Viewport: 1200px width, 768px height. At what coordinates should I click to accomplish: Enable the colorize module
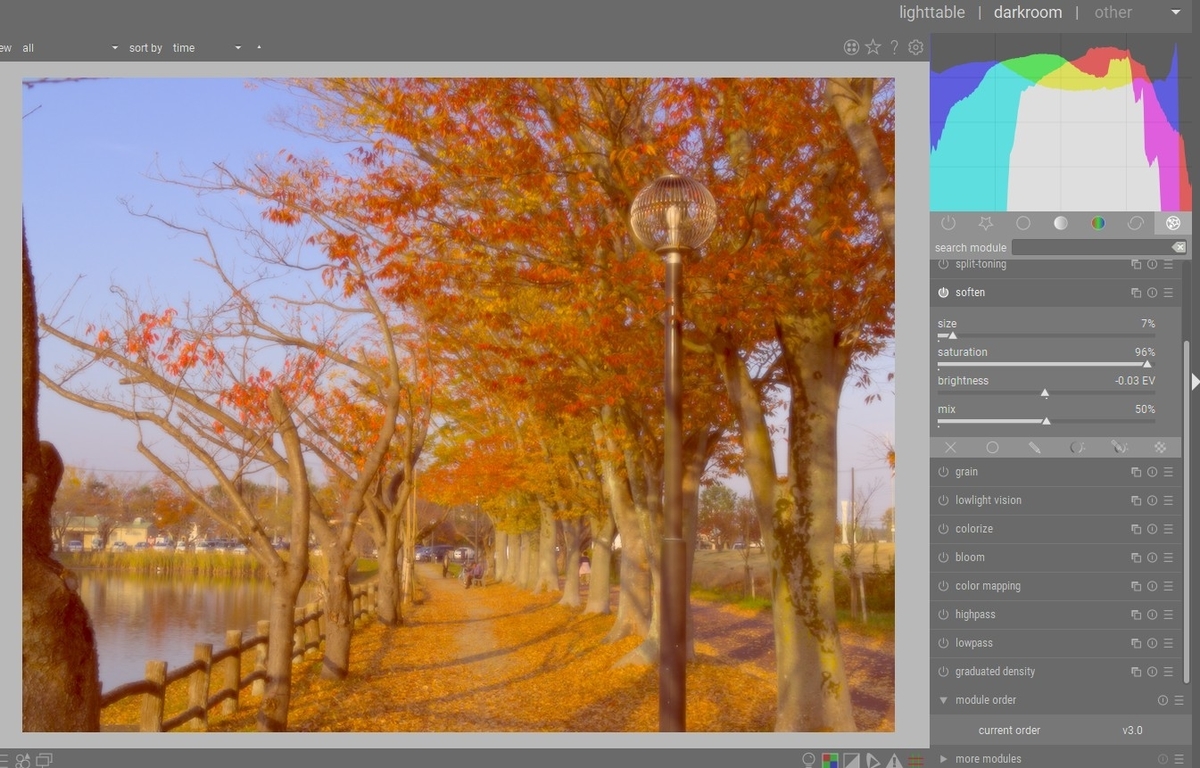point(943,529)
